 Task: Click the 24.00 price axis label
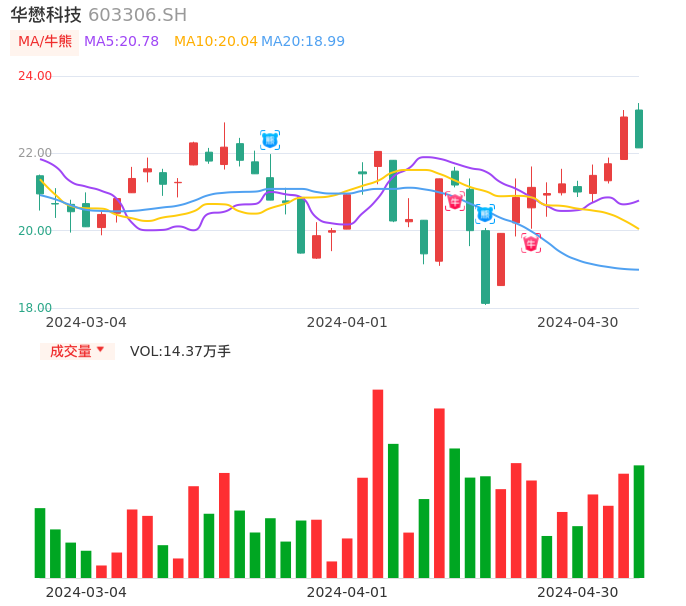point(35,76)
